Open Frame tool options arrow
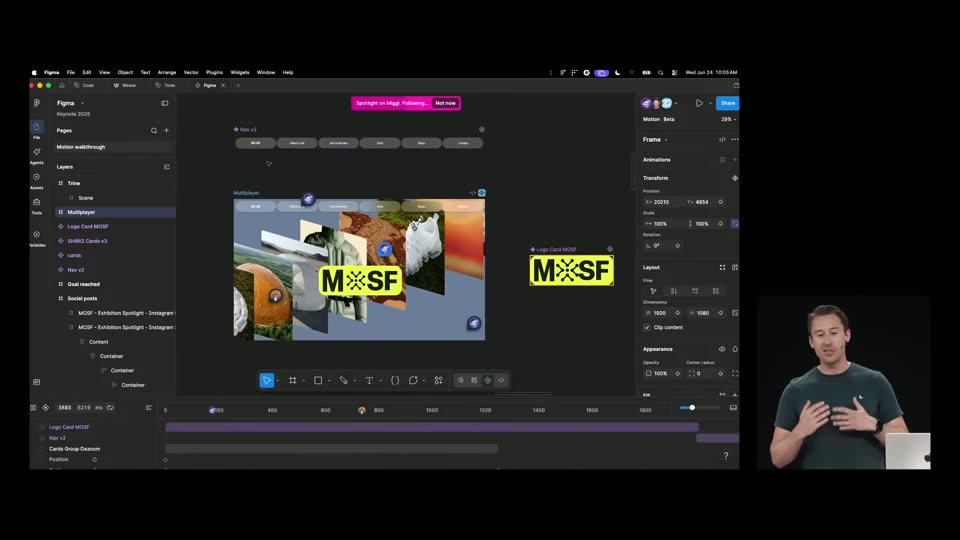This screenshot has width=960, height=540. pyautogui.click(x=304, y=381)
